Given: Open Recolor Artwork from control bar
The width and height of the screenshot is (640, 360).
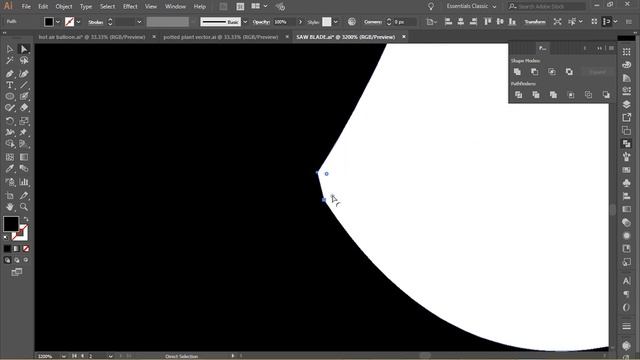Looking at the screenshot, I should (351, 22).
